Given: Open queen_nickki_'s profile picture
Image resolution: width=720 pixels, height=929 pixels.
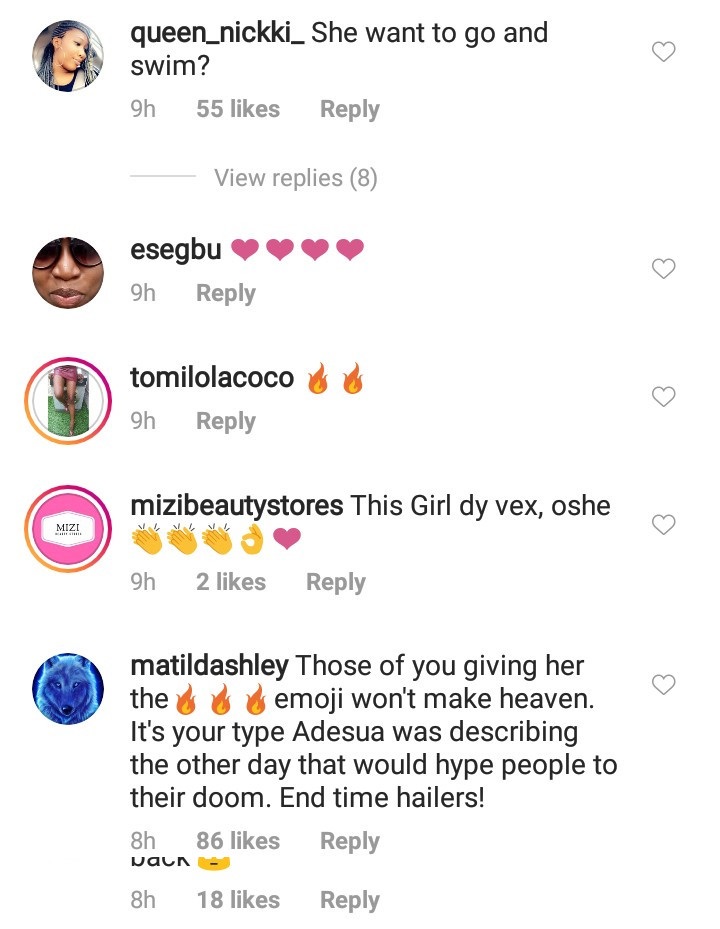Looking at the screenshot, I should click(x=68, y=56).
